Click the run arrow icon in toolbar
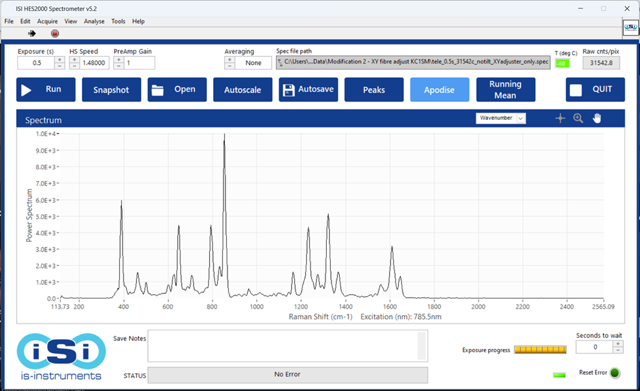The image size is (640, 391). [32, 33]
